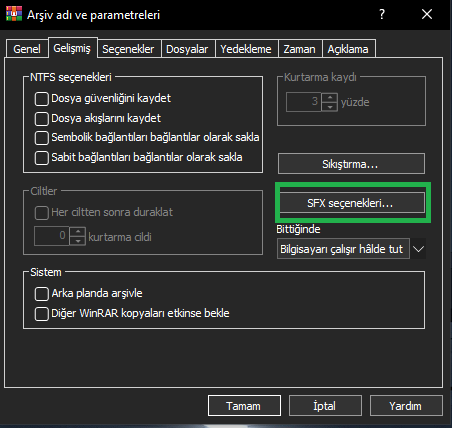452x428 pixels.
Task: Increase the recovery record percent spinner
Action: pos(330,98)
